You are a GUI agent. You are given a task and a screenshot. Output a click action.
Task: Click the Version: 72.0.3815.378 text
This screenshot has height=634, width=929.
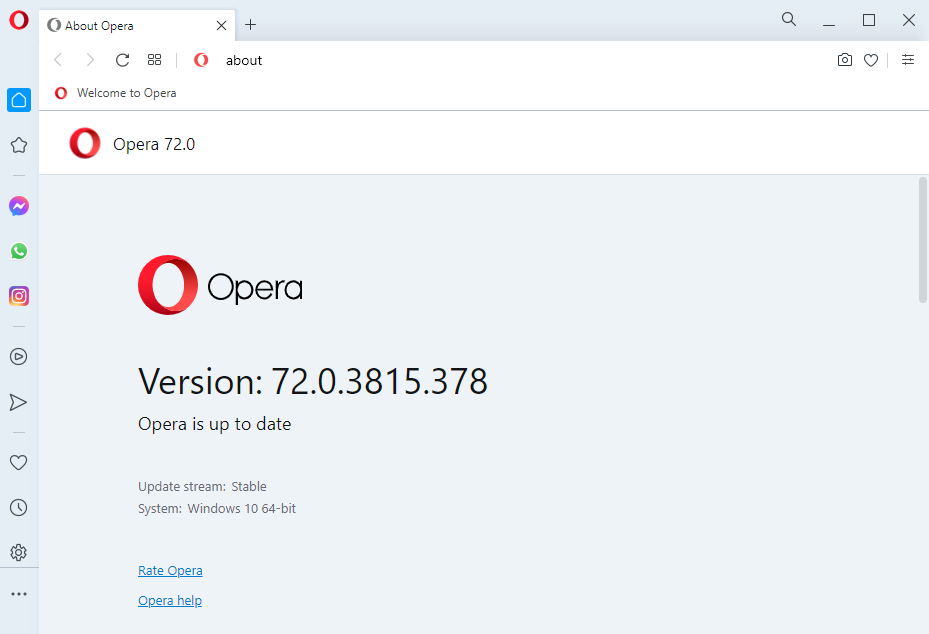[x=313, y=381]
